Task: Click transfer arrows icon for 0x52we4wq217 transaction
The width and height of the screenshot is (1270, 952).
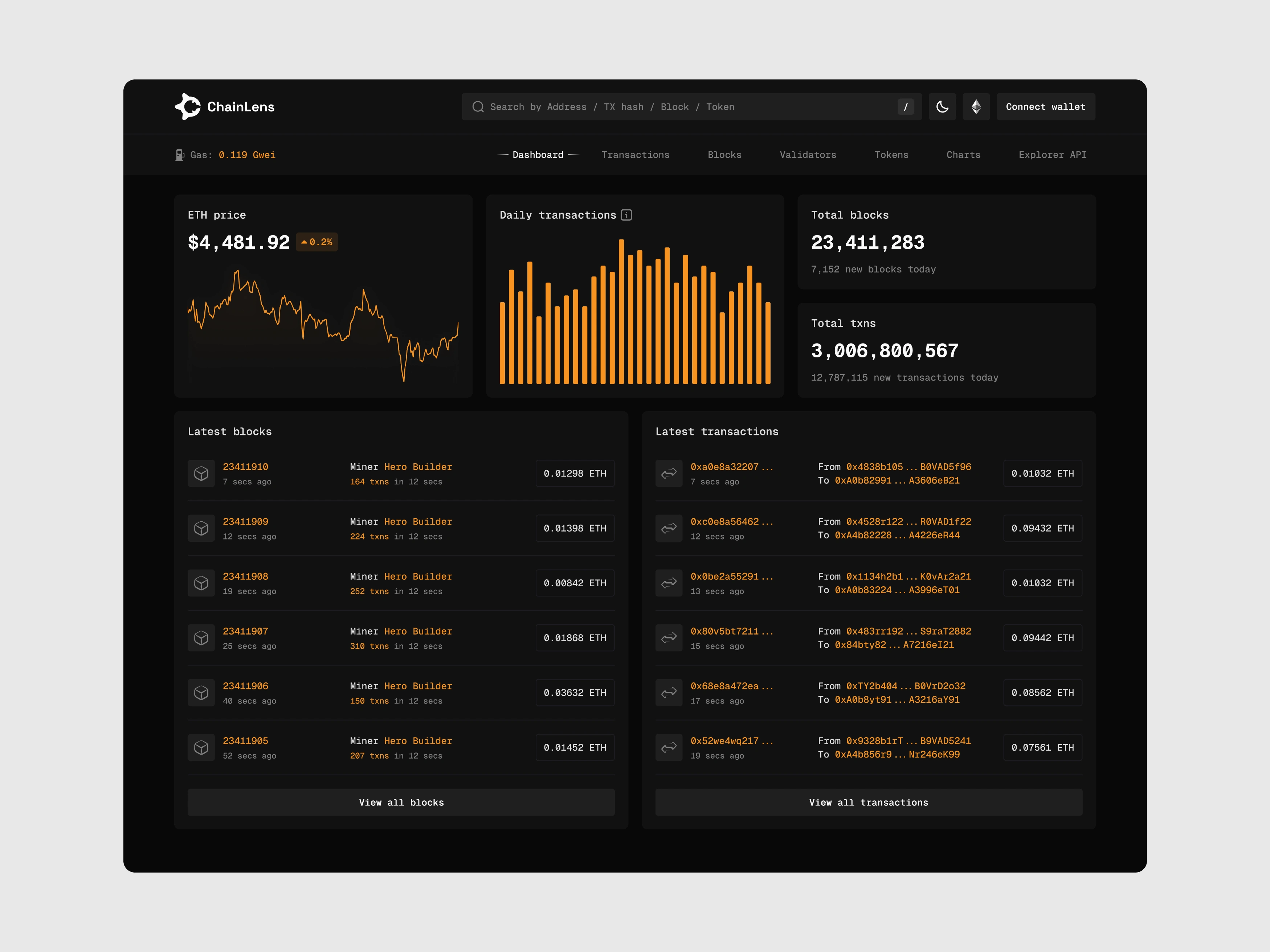Action: click(669, 748)
